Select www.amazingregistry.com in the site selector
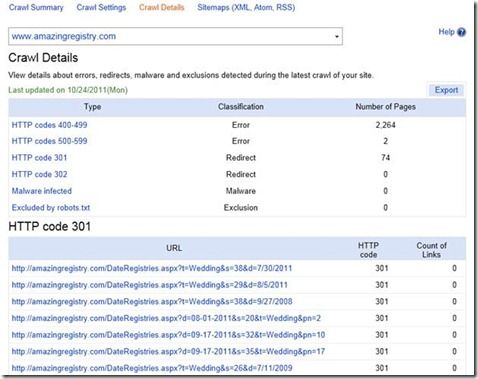 click(x=175, y=36)
